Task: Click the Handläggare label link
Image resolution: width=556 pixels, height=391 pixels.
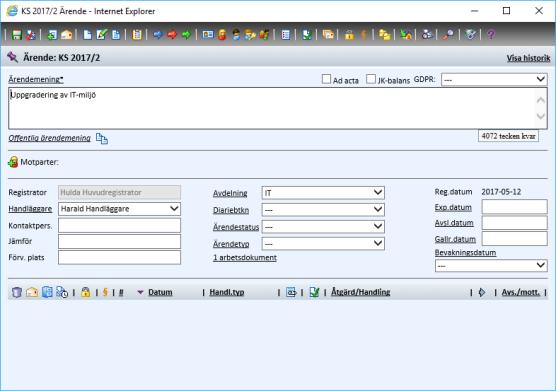Action: (30, 209)
